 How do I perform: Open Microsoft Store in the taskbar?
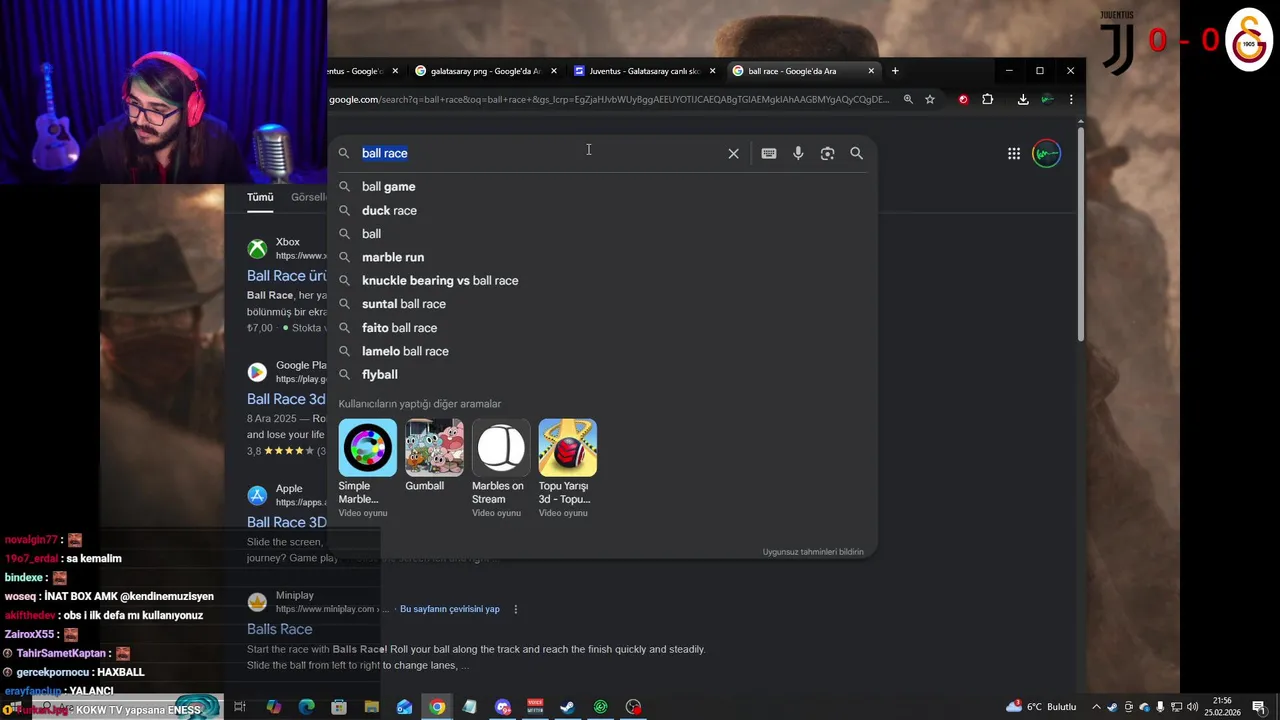339,707
